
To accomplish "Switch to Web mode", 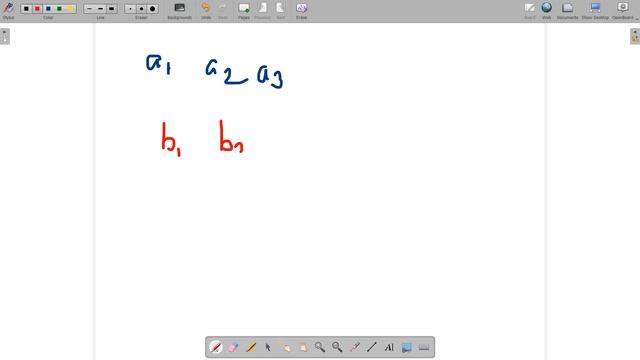I will [x=547, y=11].
